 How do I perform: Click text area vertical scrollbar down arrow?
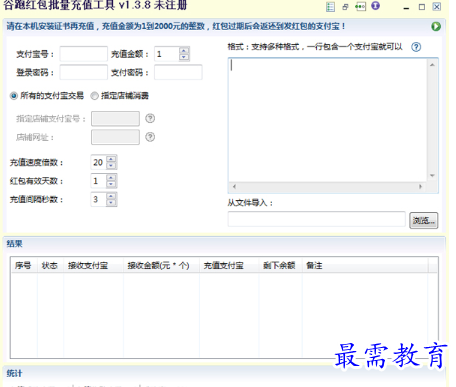(x=432, y=176)
